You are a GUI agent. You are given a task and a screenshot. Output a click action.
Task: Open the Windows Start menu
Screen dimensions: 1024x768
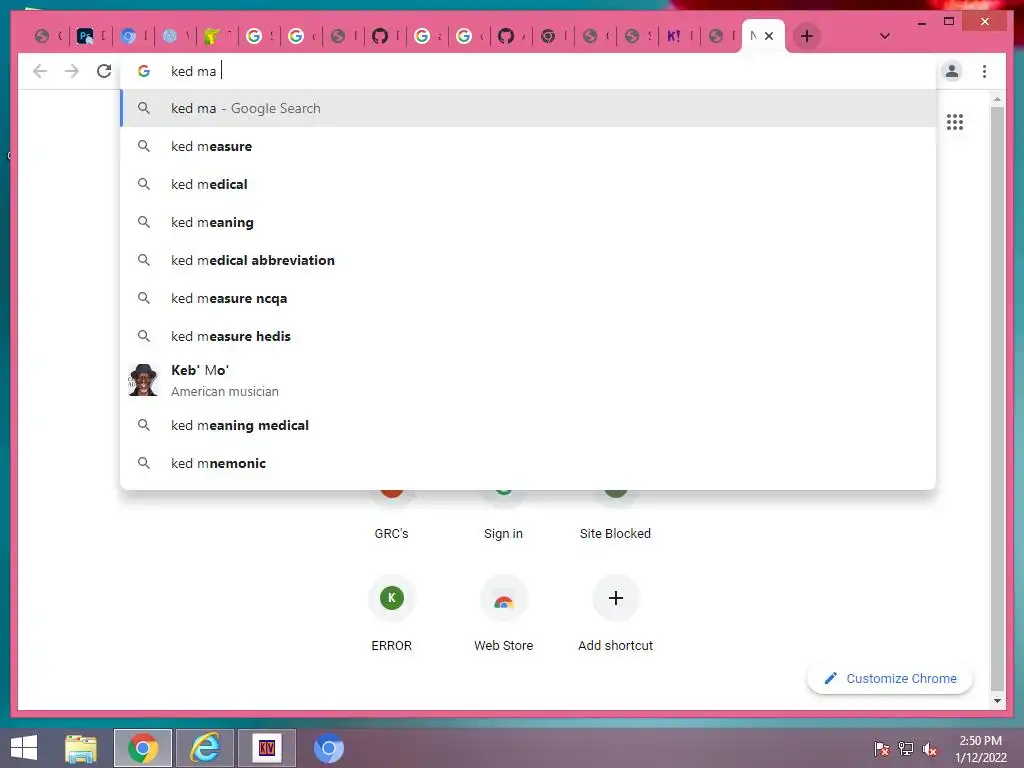(24, 748)
